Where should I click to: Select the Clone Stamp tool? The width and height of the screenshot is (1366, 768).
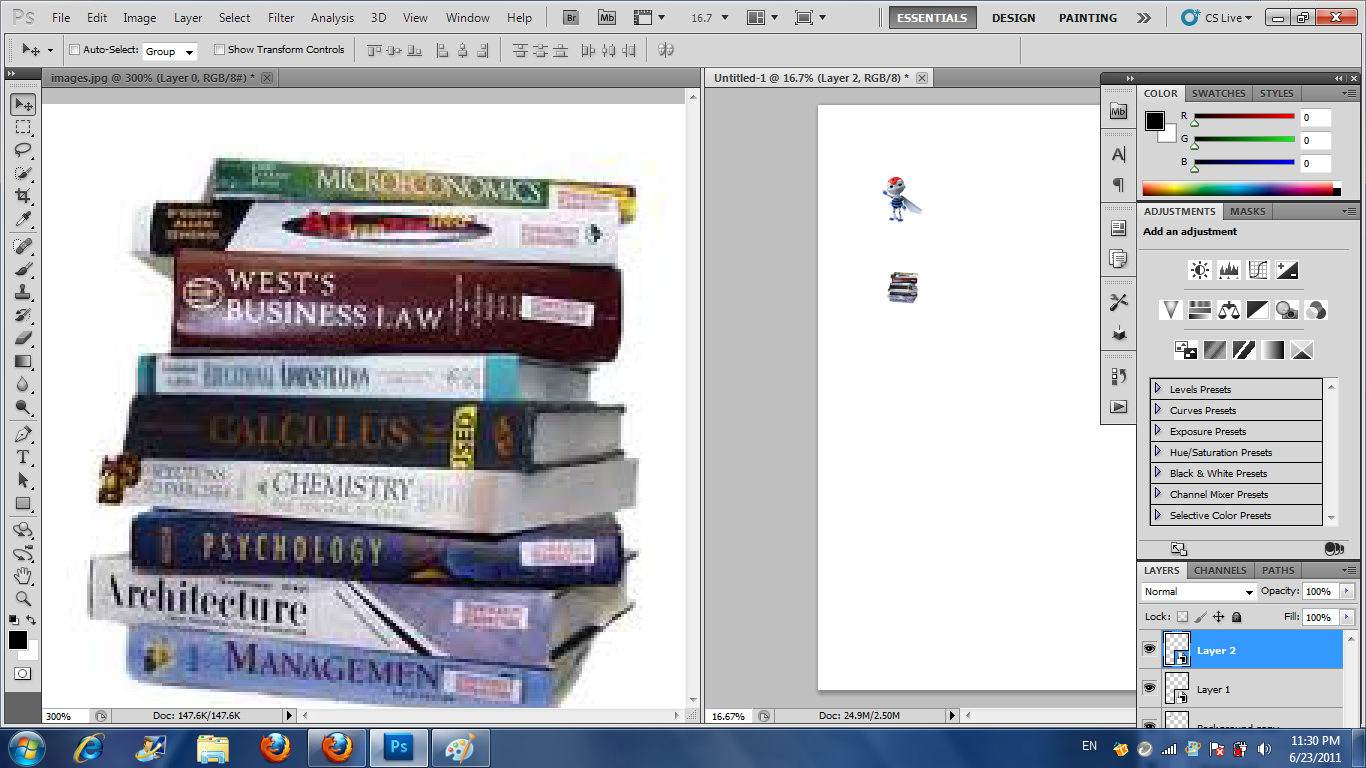23,292
